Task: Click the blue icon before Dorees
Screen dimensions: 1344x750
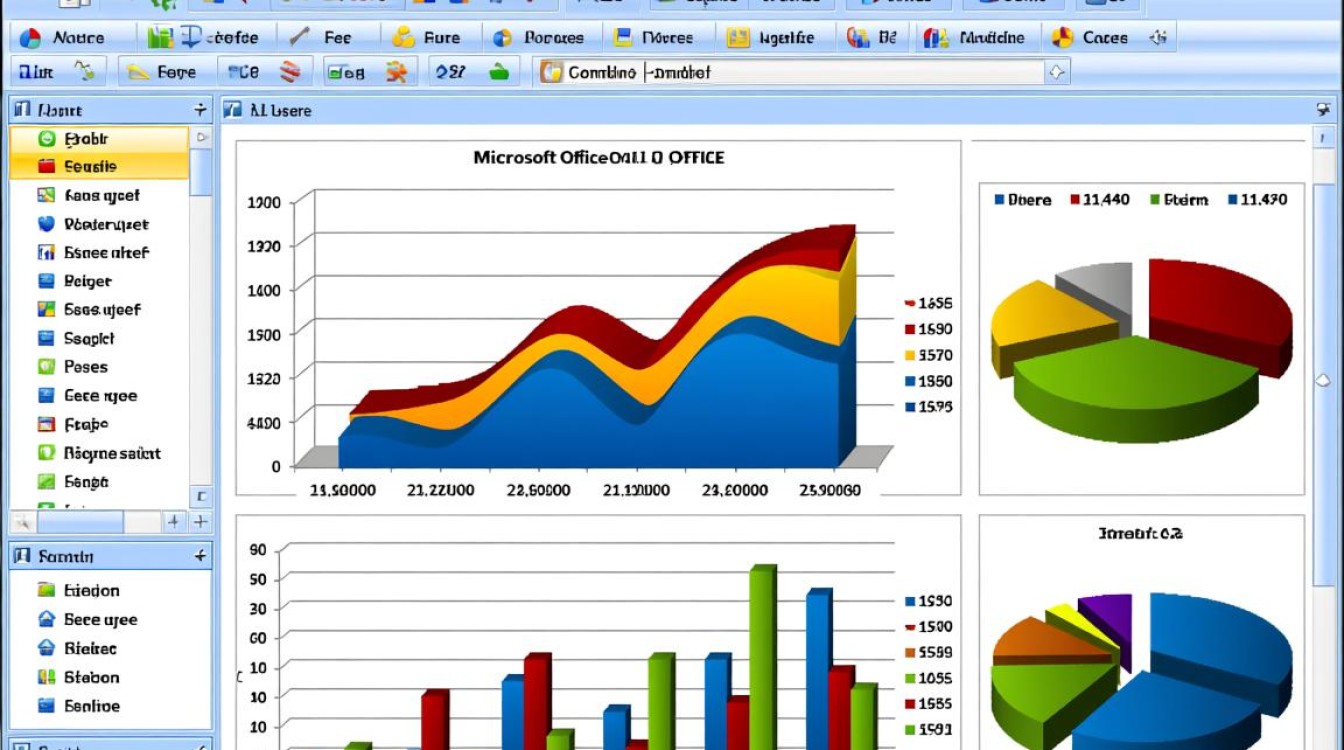Action: point(623,38)
